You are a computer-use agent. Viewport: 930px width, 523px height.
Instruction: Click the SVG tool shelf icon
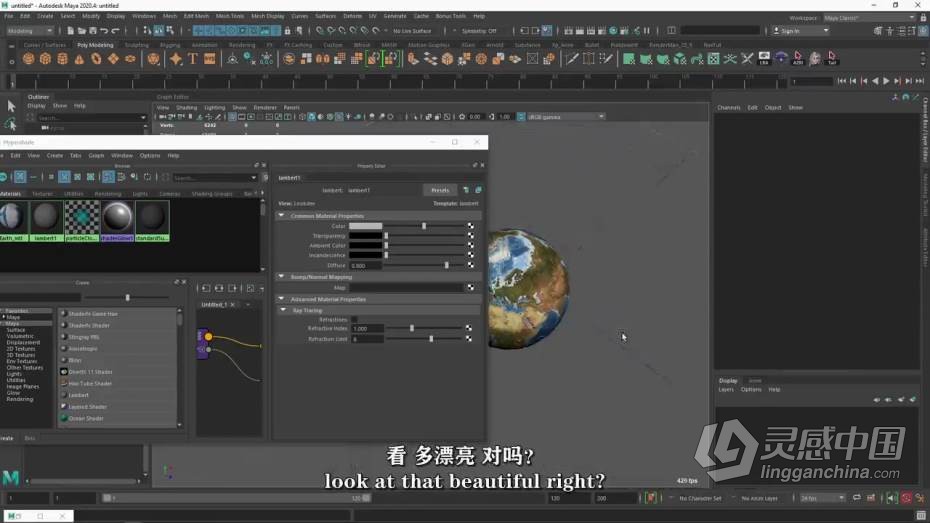(209, 59)
